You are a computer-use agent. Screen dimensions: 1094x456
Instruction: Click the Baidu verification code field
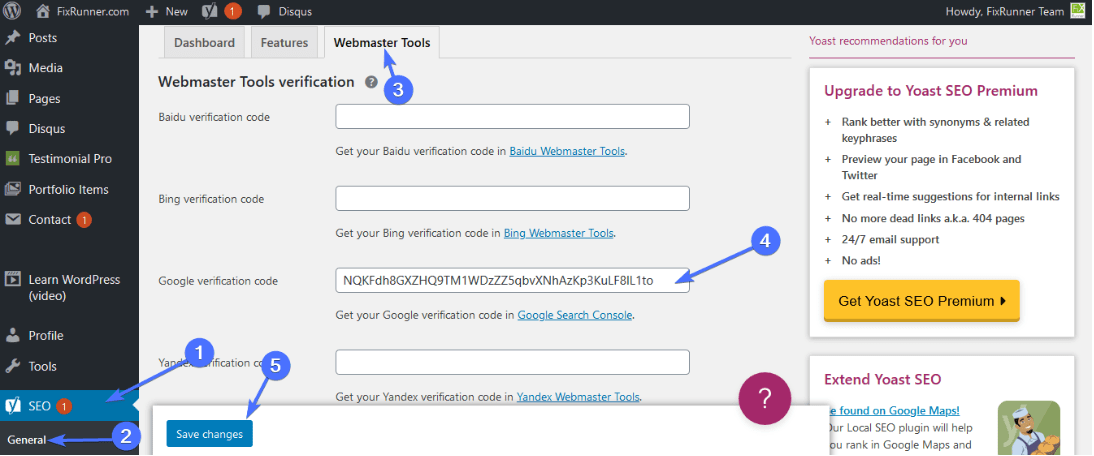click(x=512, y=116)
